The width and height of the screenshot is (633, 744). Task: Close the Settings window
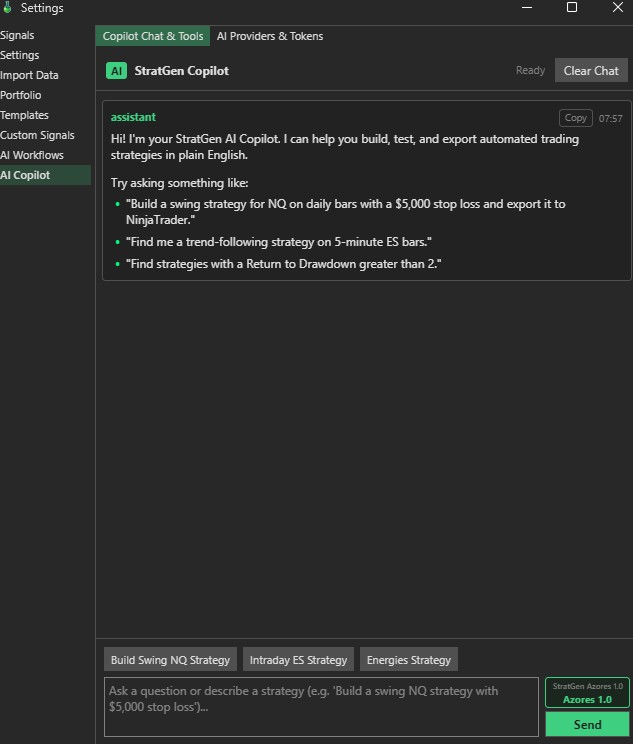point(618,8)
